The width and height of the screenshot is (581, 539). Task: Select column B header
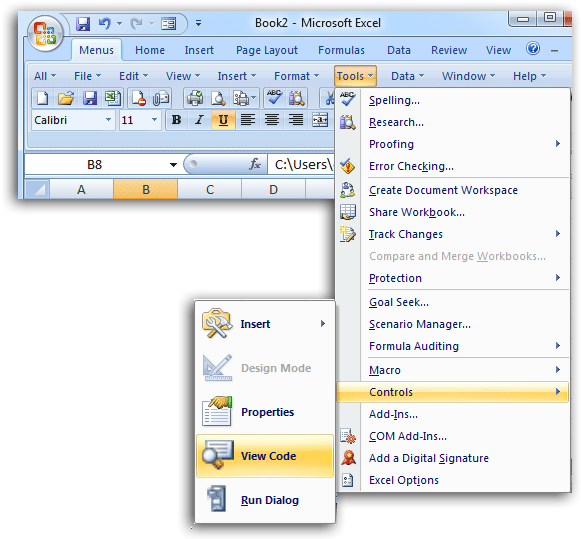(146, 190)
